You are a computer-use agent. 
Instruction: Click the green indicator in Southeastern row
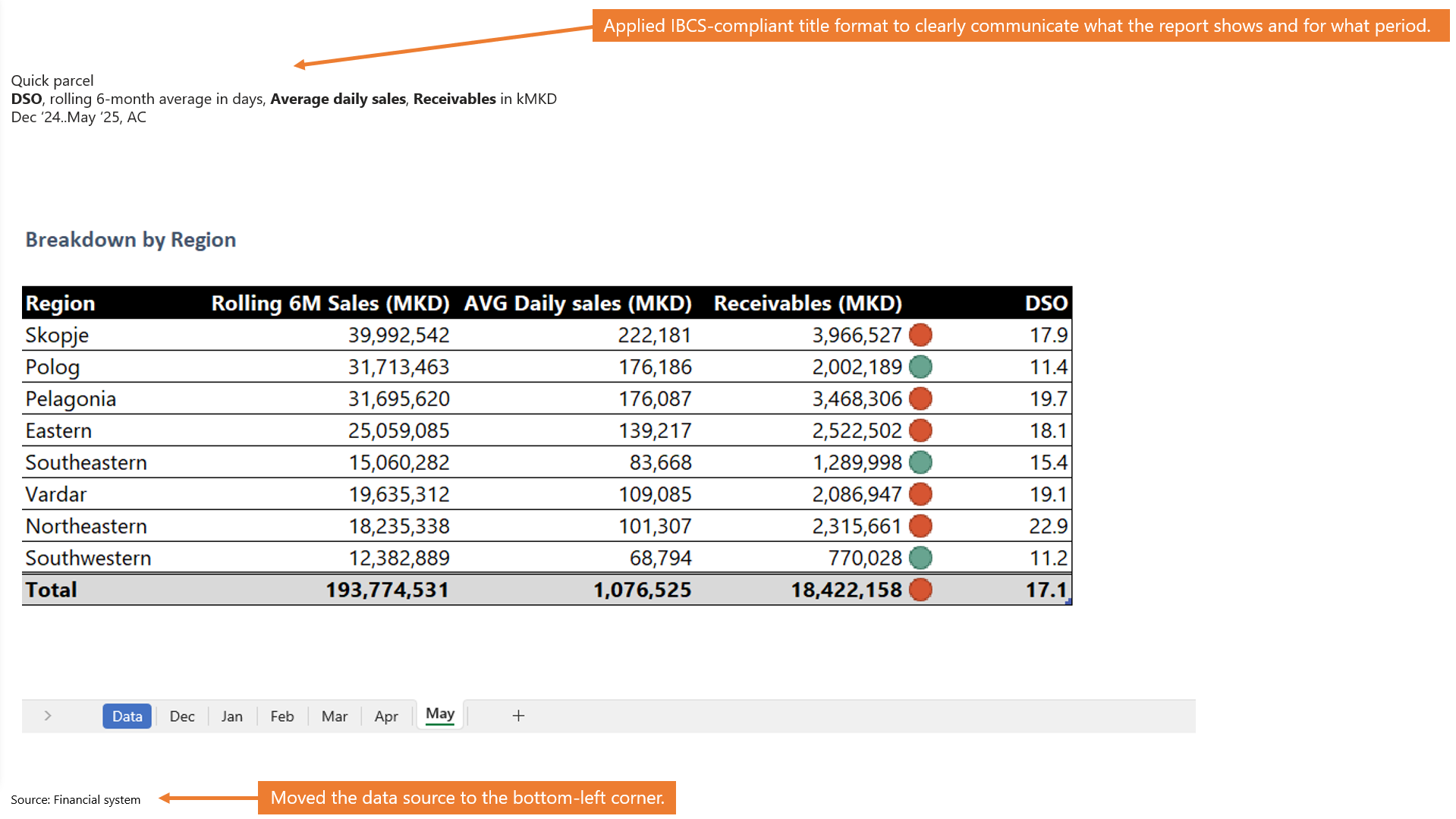point(920,462)
